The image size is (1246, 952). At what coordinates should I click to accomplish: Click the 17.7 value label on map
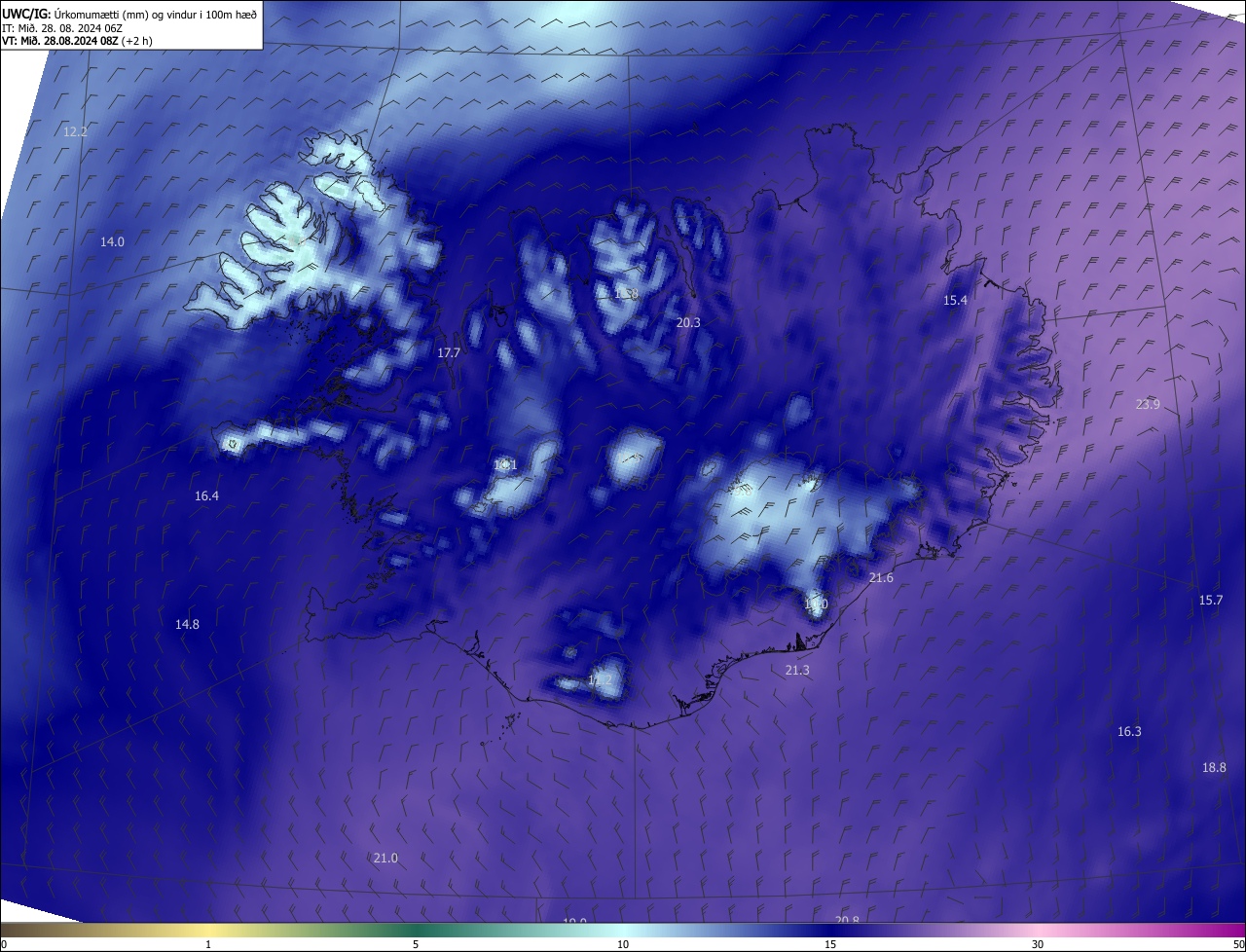tap(449, 353)
